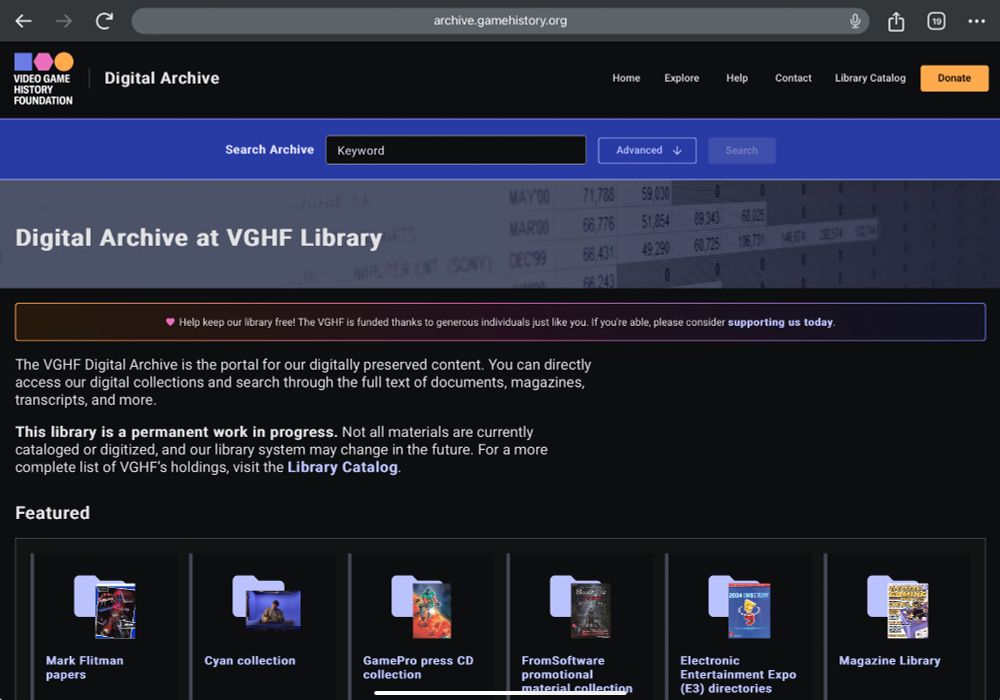Screen dimensions: 1000x700
Task: Open the Contact menu item
Action: click(793, 78)
